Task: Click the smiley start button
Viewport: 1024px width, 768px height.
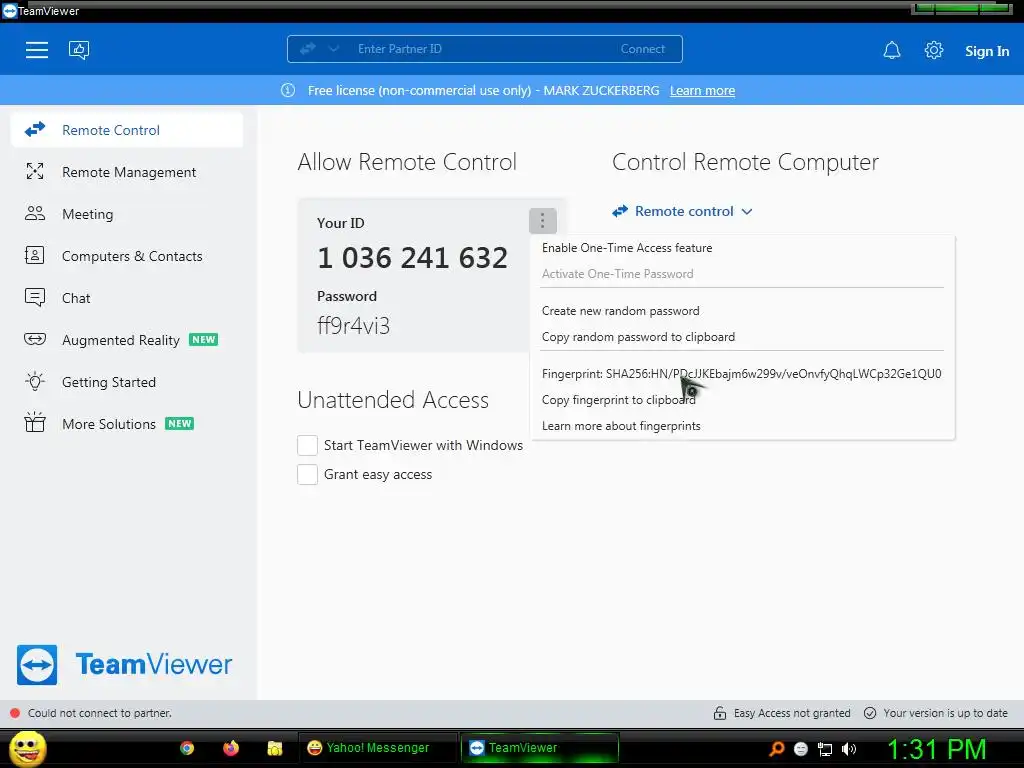Action: tap(28, 748)
